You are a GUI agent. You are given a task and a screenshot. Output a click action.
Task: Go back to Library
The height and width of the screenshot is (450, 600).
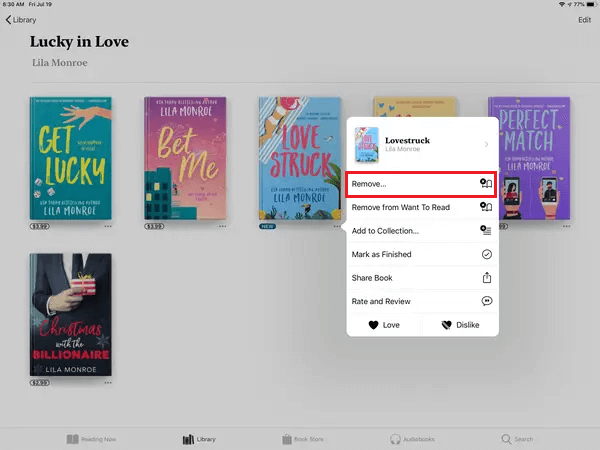click(21, 20)
